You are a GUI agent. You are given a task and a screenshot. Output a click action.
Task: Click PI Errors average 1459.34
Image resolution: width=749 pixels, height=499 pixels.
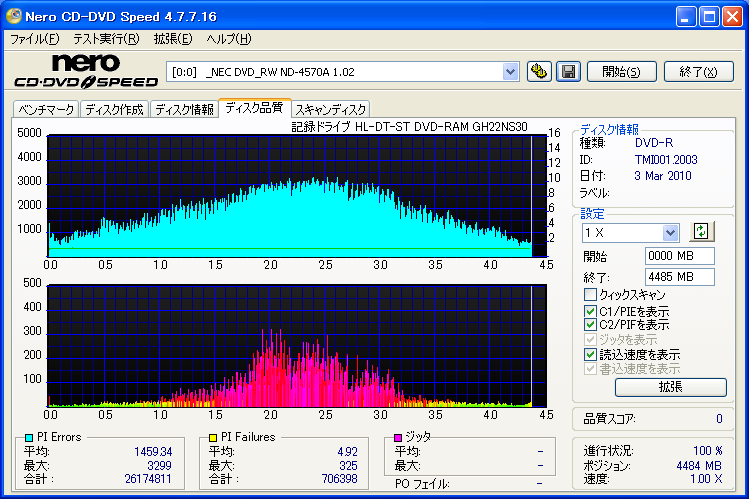tap(153, 452)
